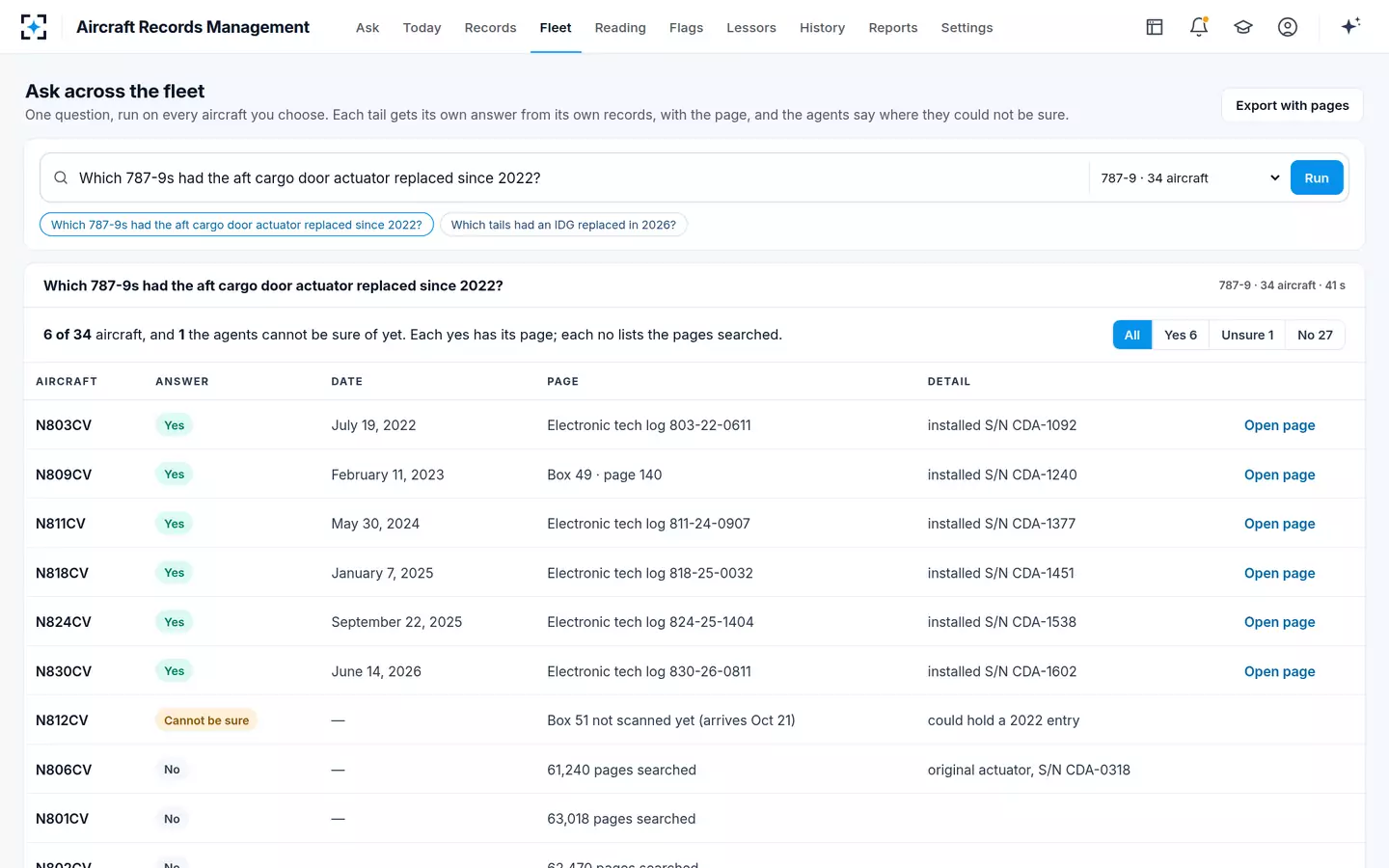Open the Reading tab
Screen dimensions: 1389x868
pos(620,28)
